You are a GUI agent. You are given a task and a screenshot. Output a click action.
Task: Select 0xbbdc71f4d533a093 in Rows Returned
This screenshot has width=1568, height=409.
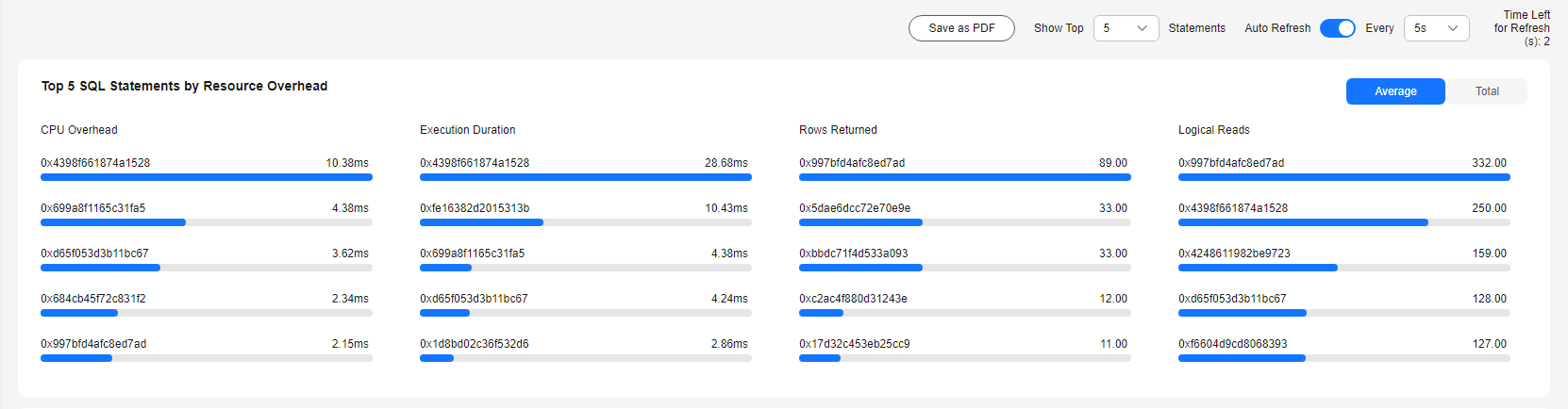click(853, 254)
